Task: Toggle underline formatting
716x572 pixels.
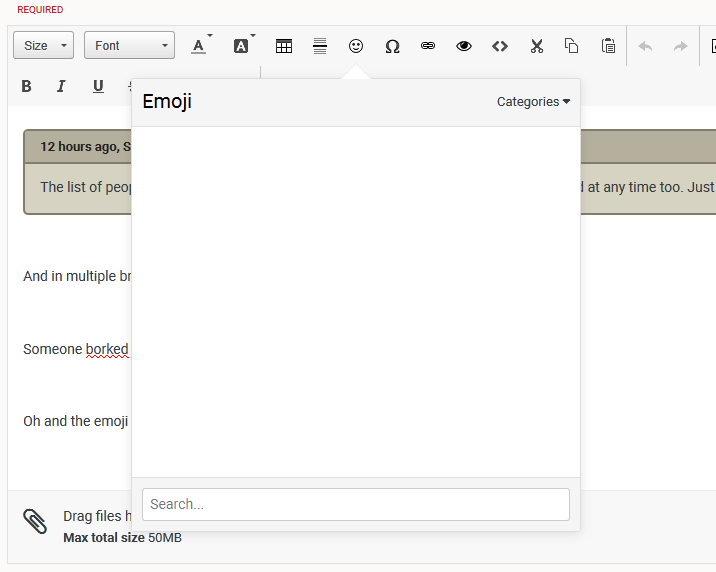Action: [x=98, y=86]
